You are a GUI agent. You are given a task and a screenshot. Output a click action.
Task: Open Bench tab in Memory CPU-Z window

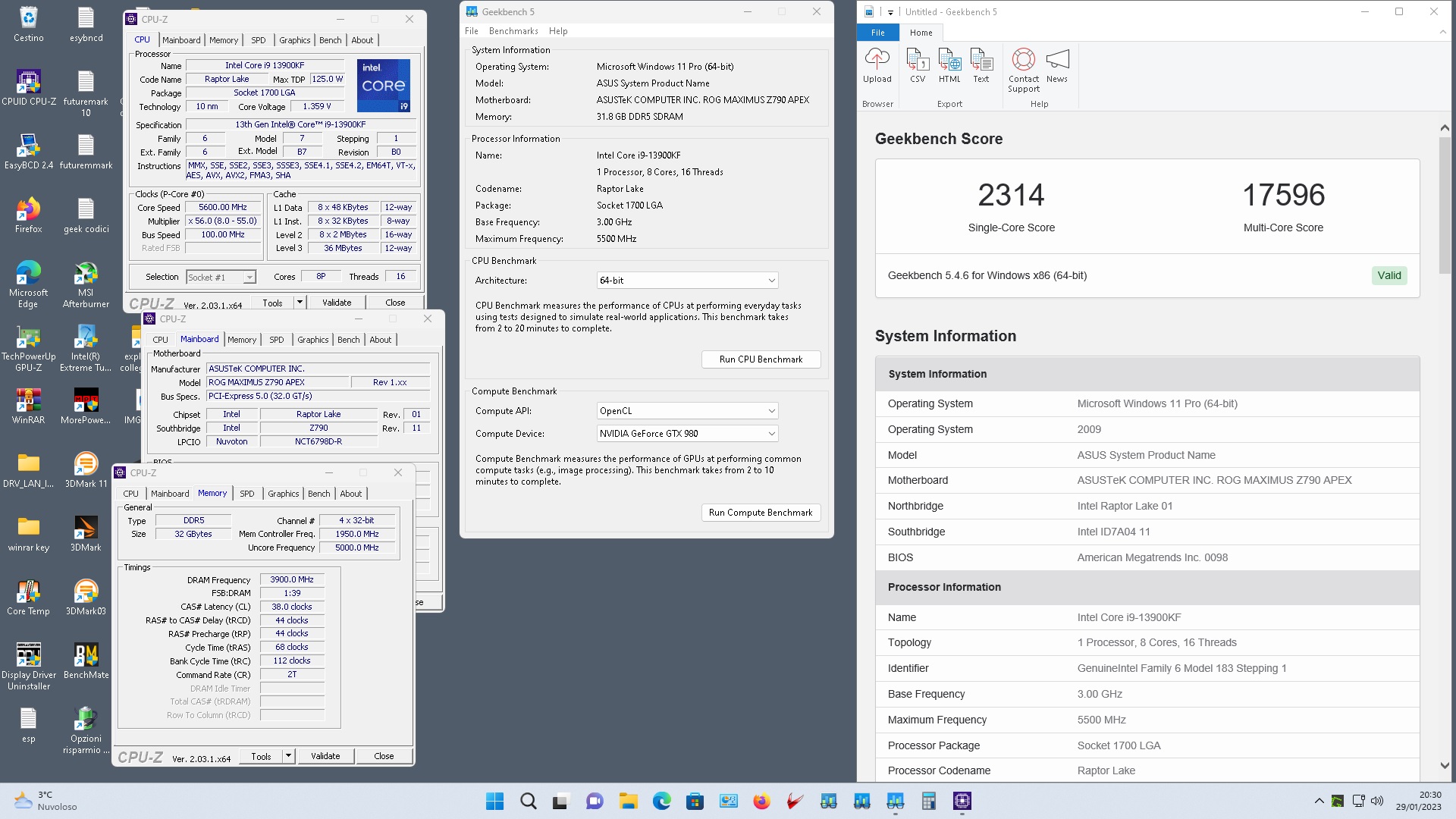(319, 494)
